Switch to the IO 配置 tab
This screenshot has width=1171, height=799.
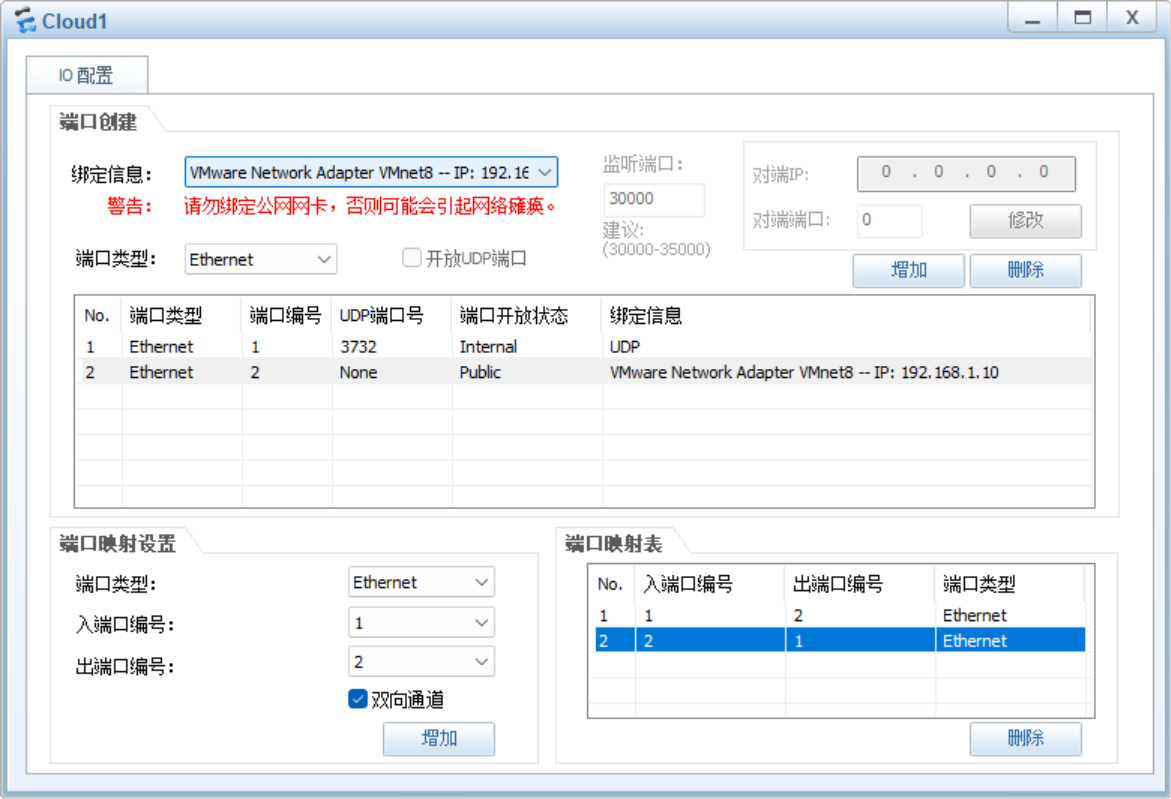(87, 75)
